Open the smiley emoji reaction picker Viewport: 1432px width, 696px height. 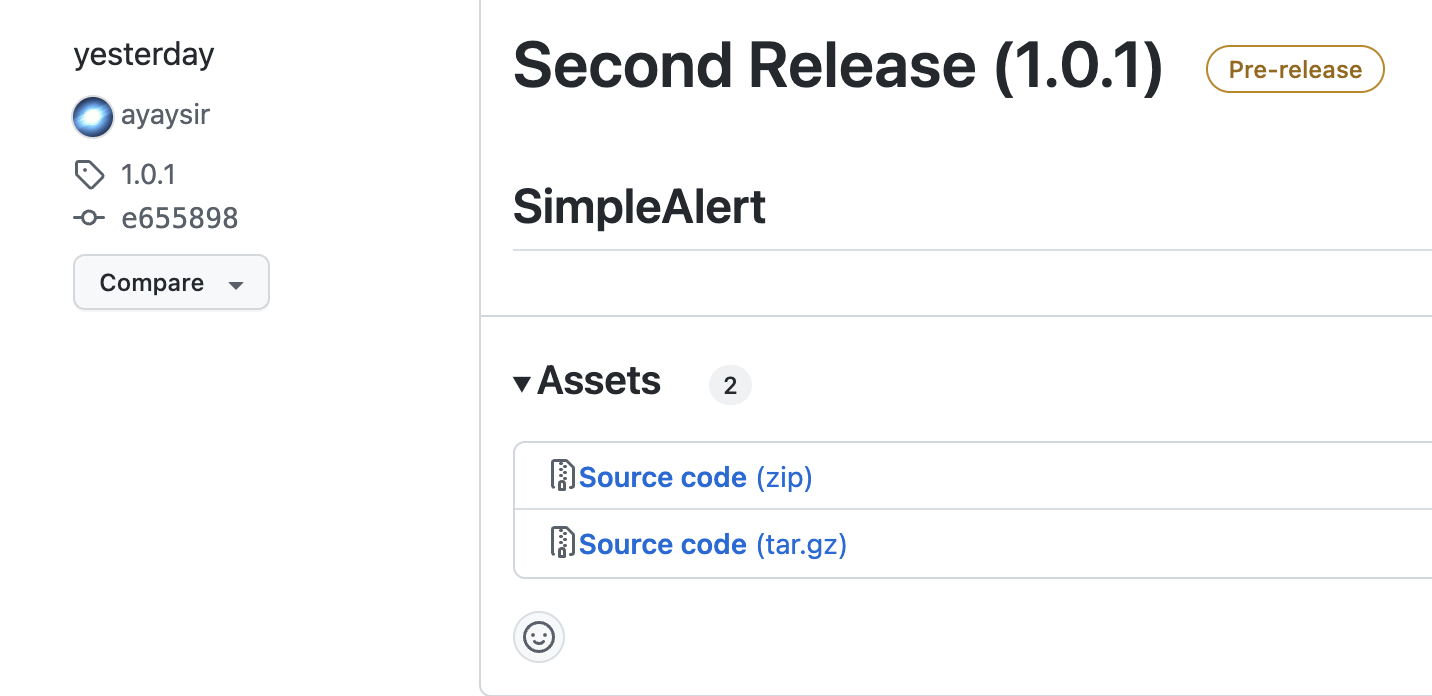[x=539, y=637]
